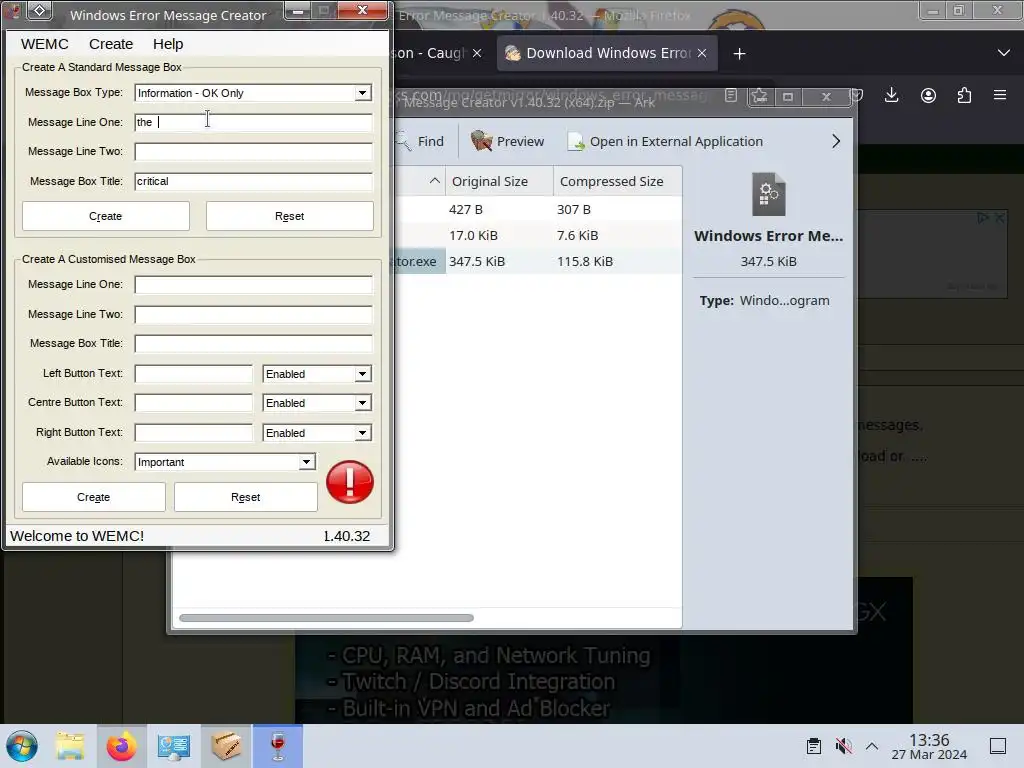Click the show desktop button in tray

click(x=998, y=746)
